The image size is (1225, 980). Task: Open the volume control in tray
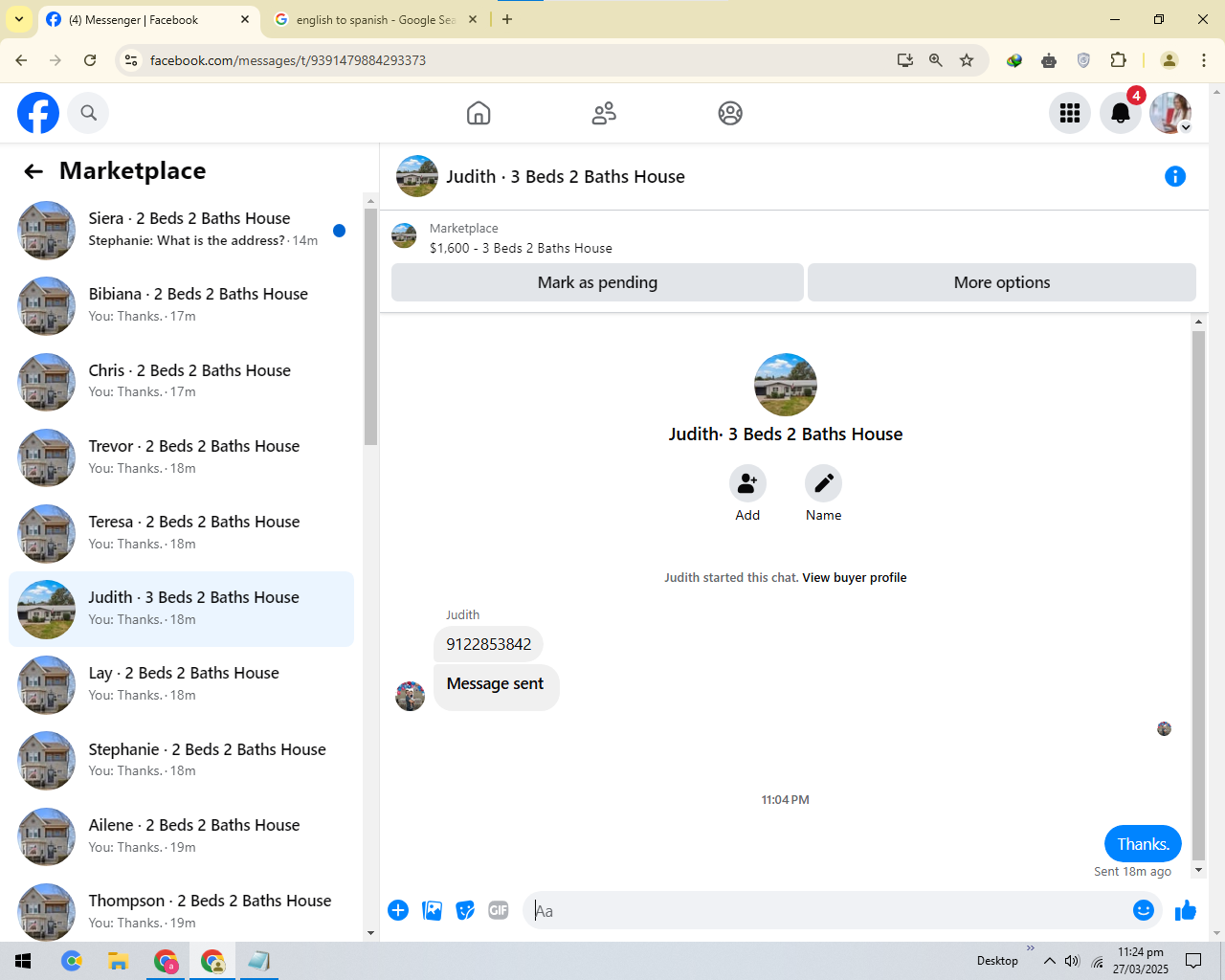(x=1072, y=961)
